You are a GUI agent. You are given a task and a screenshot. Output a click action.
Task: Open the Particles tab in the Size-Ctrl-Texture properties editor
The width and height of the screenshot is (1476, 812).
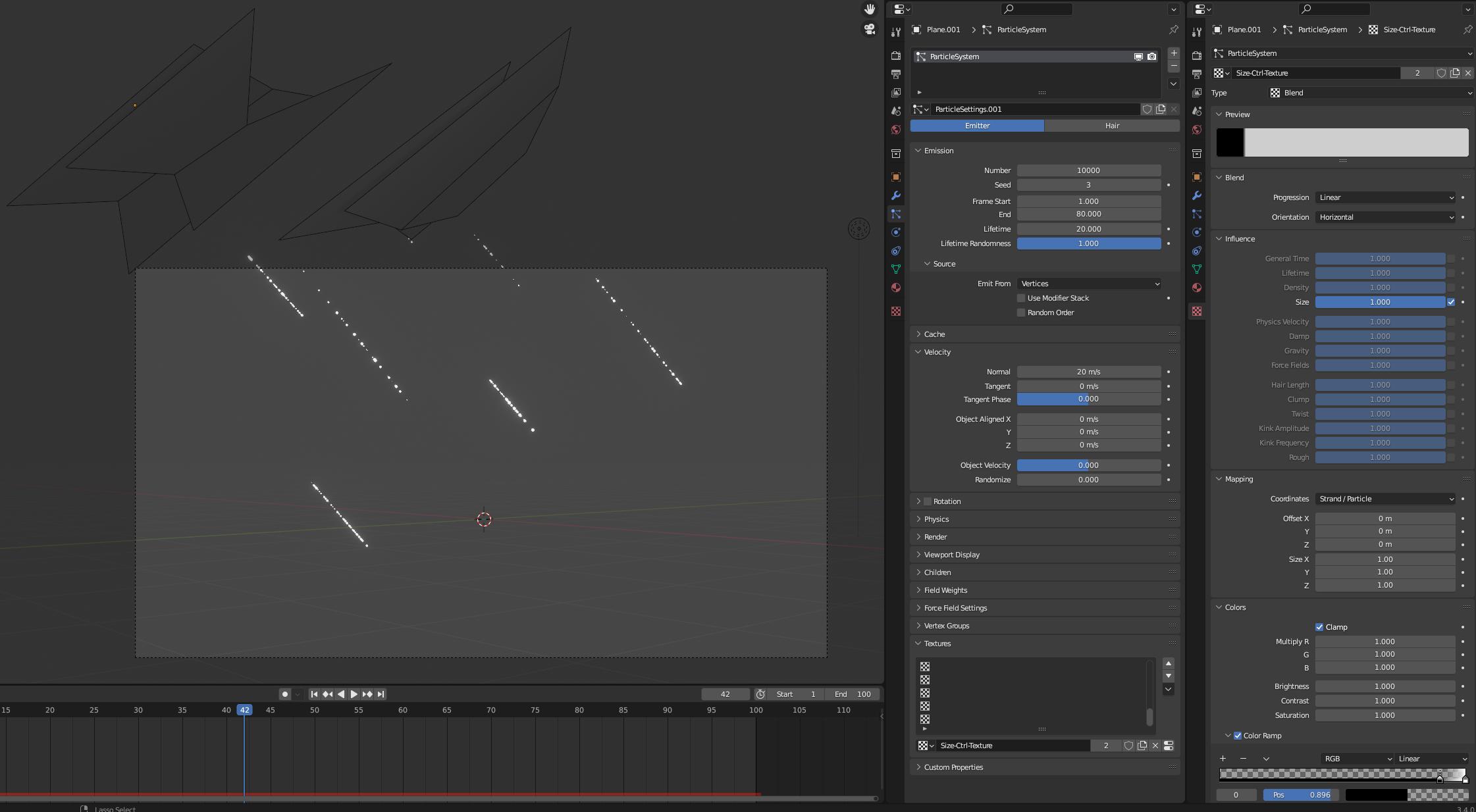(x=1196, y=214)
